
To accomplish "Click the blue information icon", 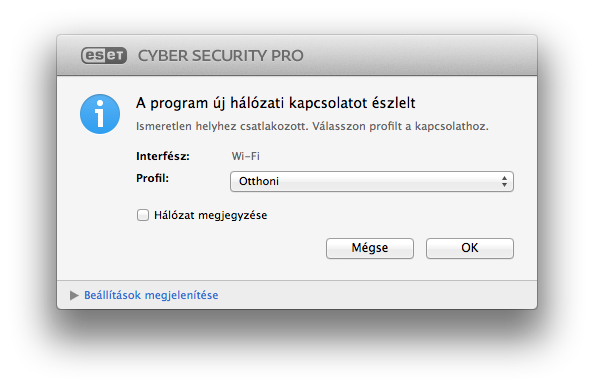I will tap(100, 114).
